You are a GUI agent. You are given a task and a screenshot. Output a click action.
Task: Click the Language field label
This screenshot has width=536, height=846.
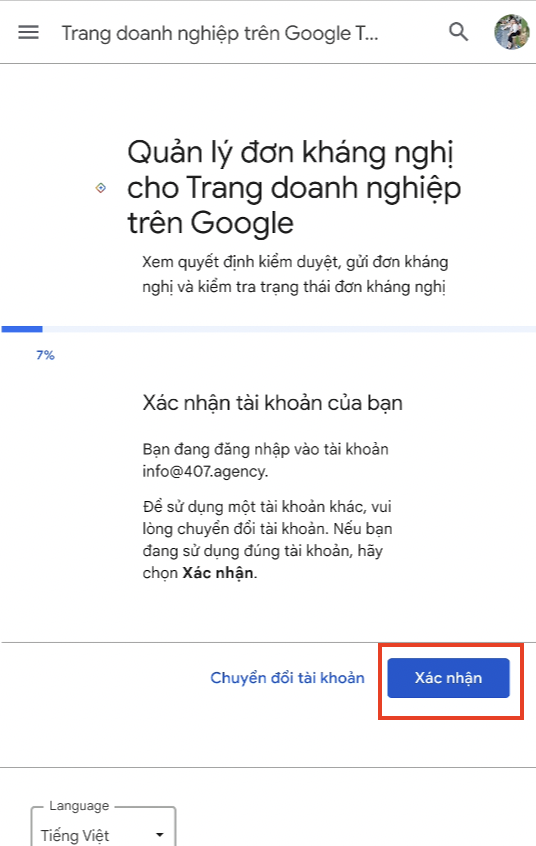point(79,806)
